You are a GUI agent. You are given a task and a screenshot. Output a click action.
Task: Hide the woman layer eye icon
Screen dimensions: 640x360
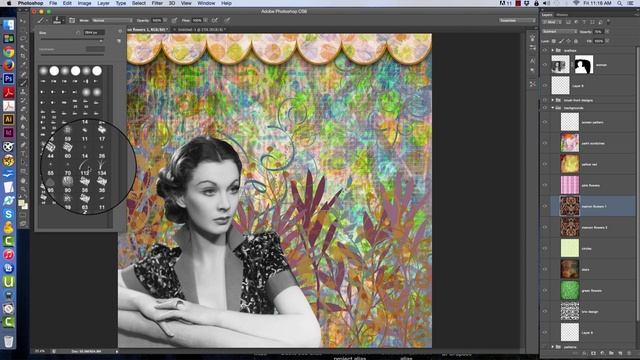coord(545,65)
